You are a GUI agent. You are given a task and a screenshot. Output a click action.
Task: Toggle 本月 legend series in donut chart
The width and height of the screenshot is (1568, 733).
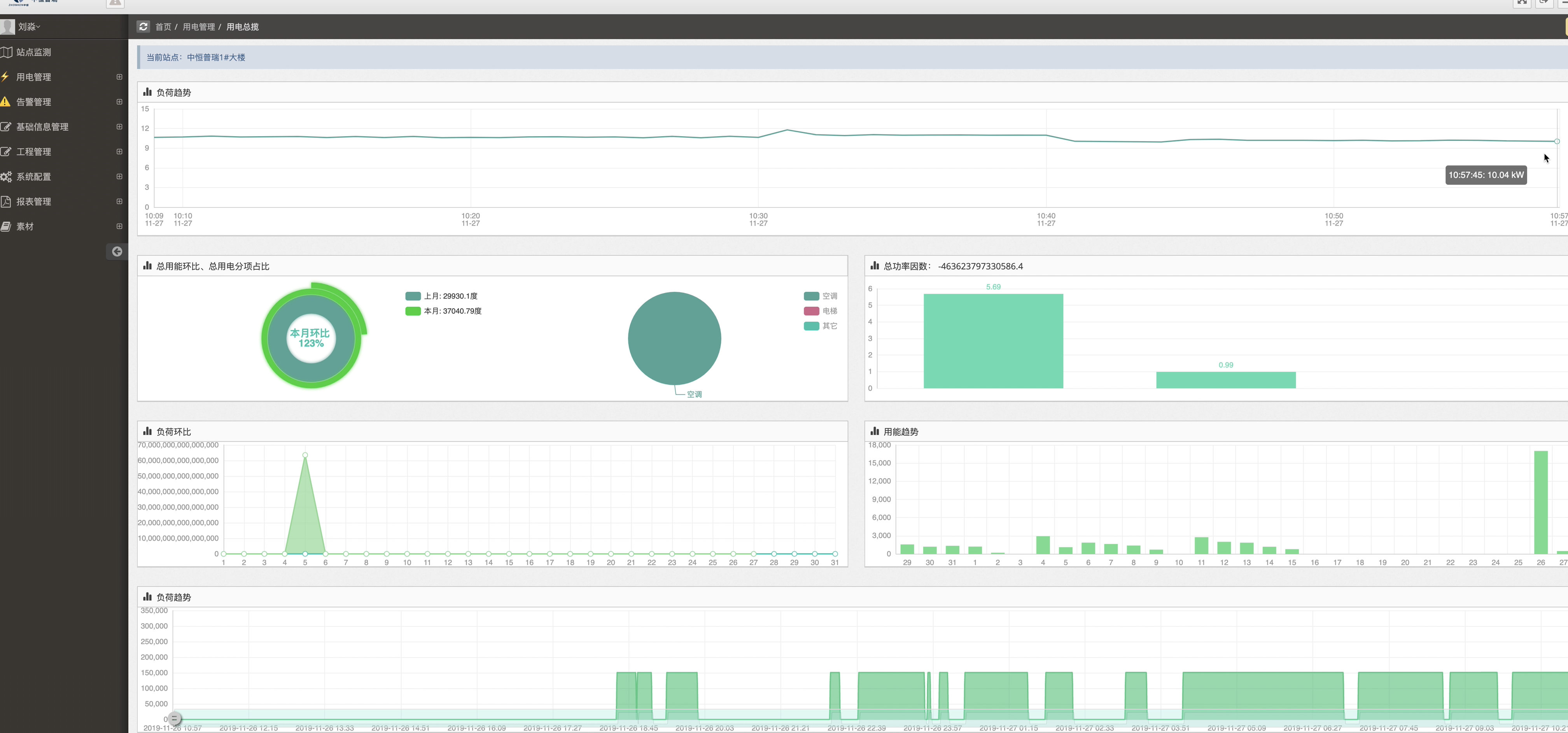tap(443, 311)
